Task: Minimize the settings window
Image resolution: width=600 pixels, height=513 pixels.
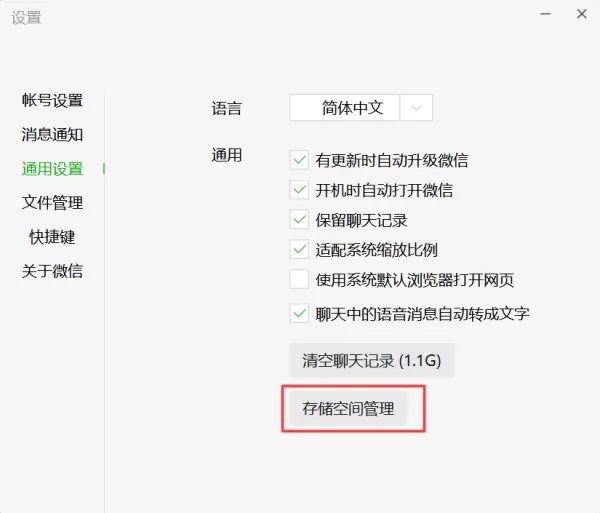Action: tap(545, 14)
